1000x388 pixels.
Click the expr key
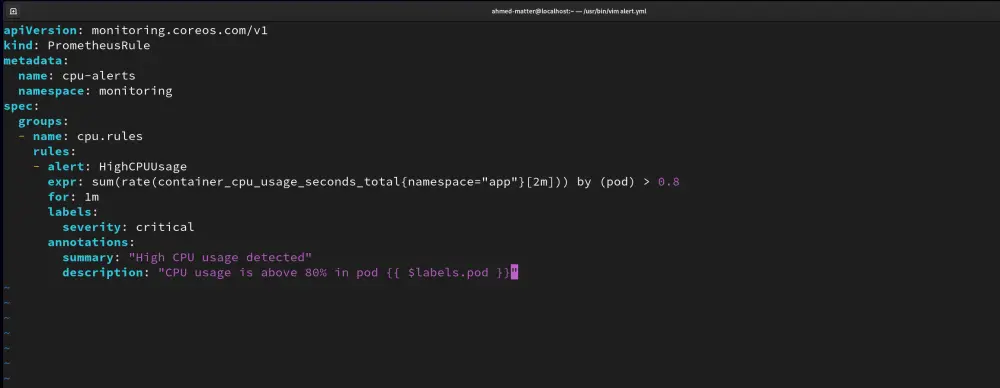click(62, 182)
